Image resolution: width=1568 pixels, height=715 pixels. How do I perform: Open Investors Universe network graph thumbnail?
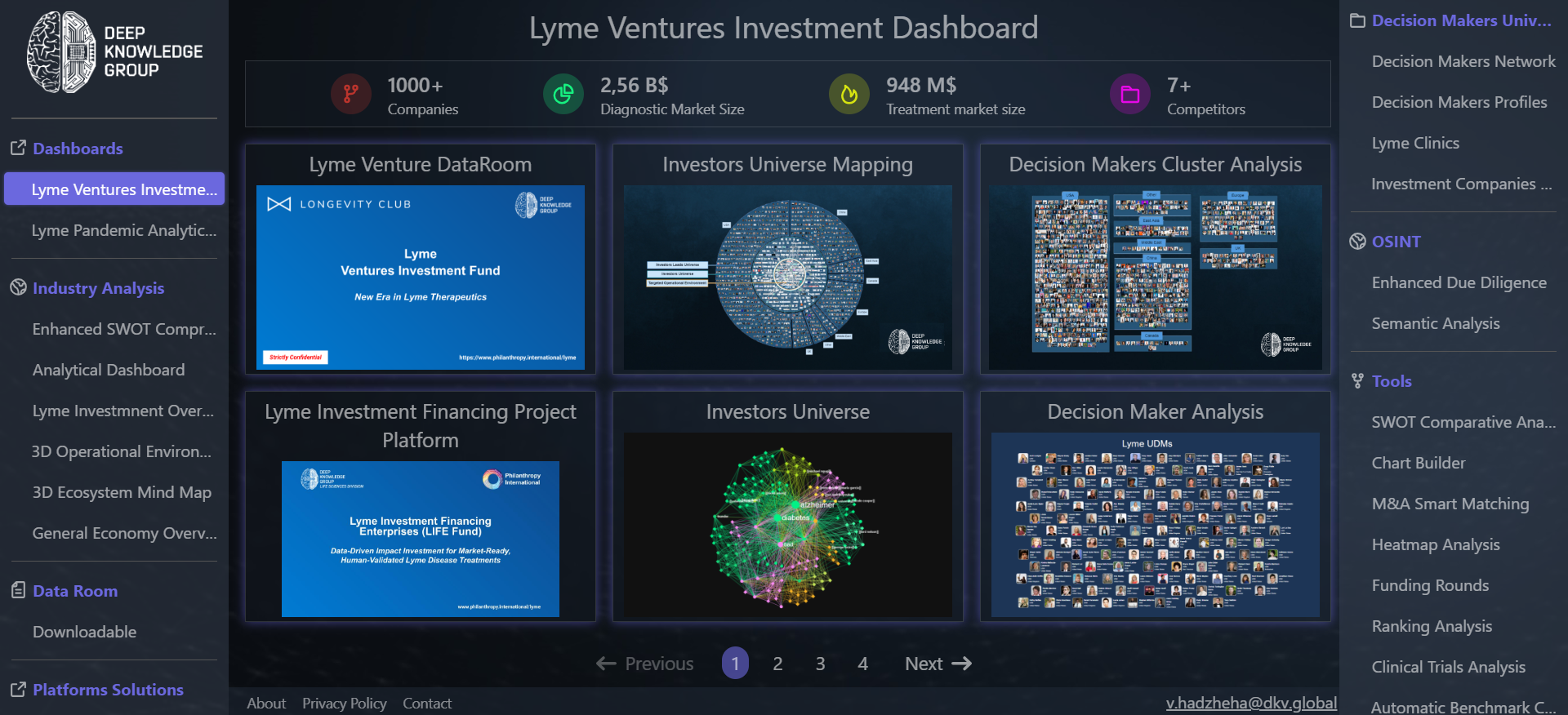click(787, 524)
